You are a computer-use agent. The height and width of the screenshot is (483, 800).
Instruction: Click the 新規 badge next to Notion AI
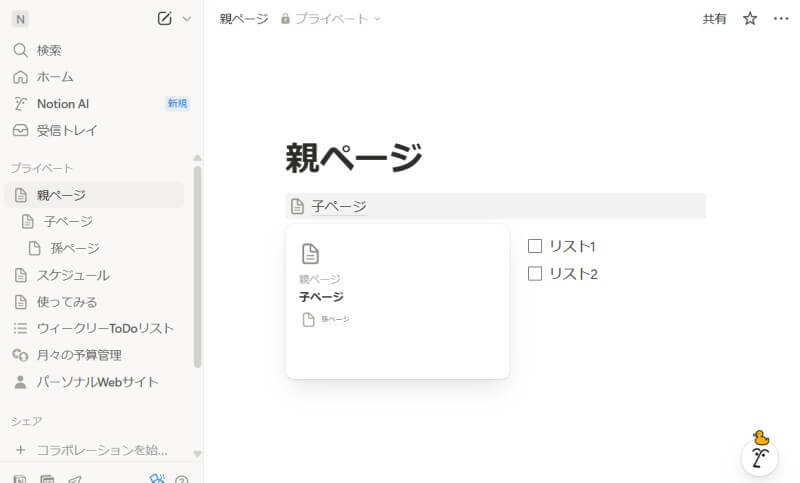click(x=178, y=104)
